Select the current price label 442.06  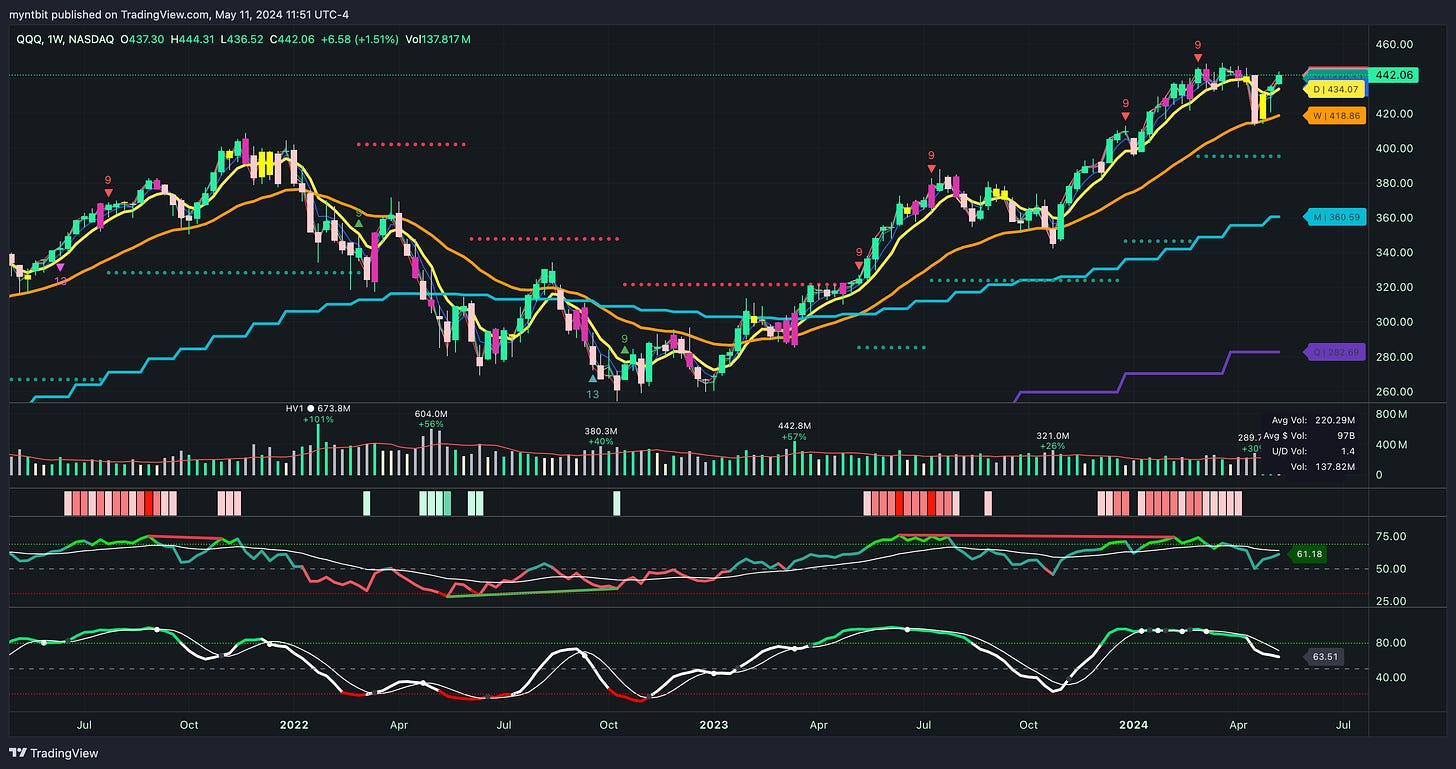point(1393,75)
